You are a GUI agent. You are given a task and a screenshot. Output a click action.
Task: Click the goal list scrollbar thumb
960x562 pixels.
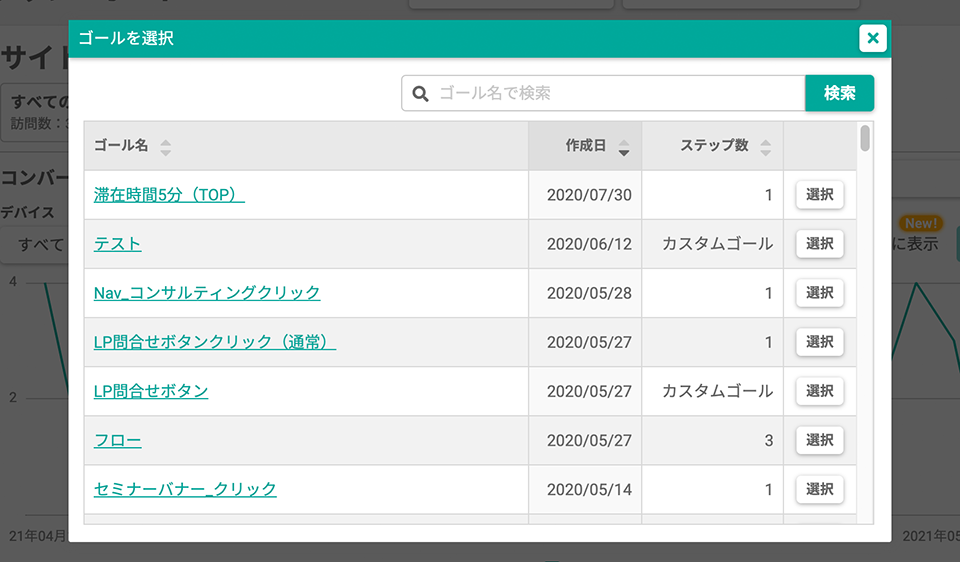(x=864, y=138)
